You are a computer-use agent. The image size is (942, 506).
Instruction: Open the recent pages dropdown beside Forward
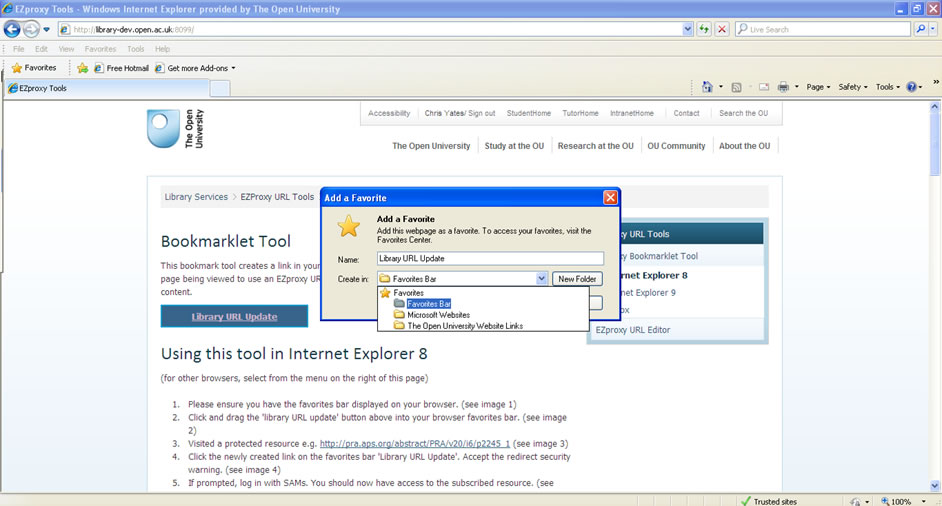[46, 29]
